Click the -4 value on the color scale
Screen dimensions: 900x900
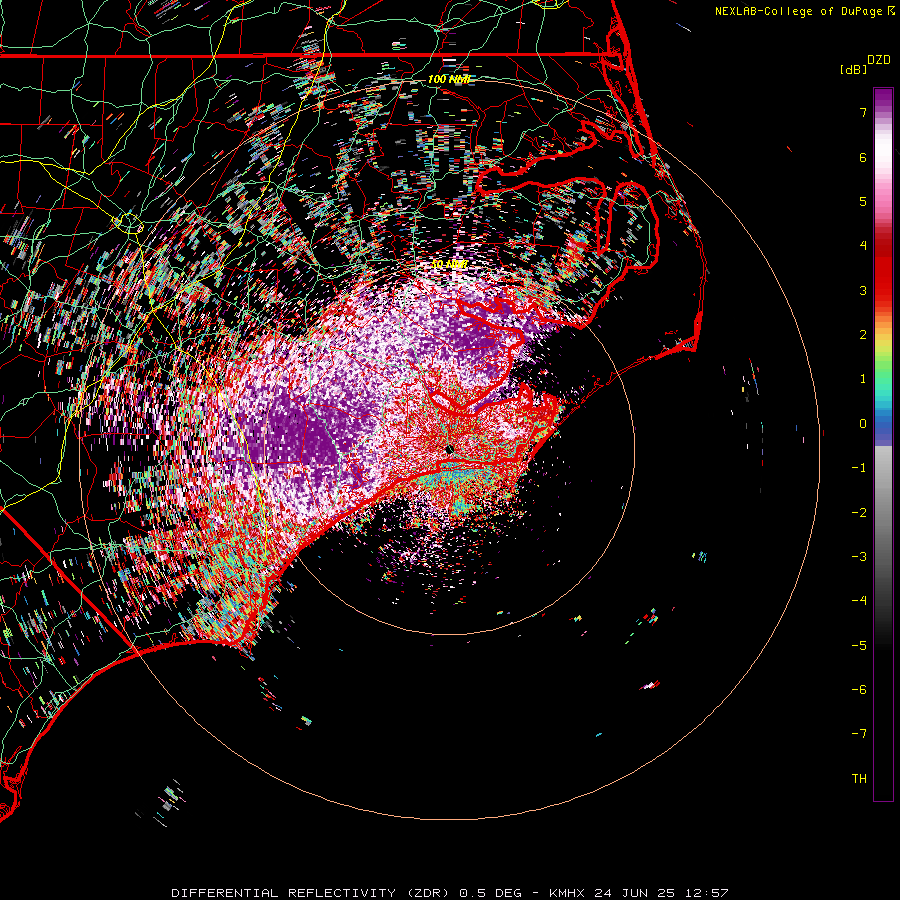click(x=859, y=601)
